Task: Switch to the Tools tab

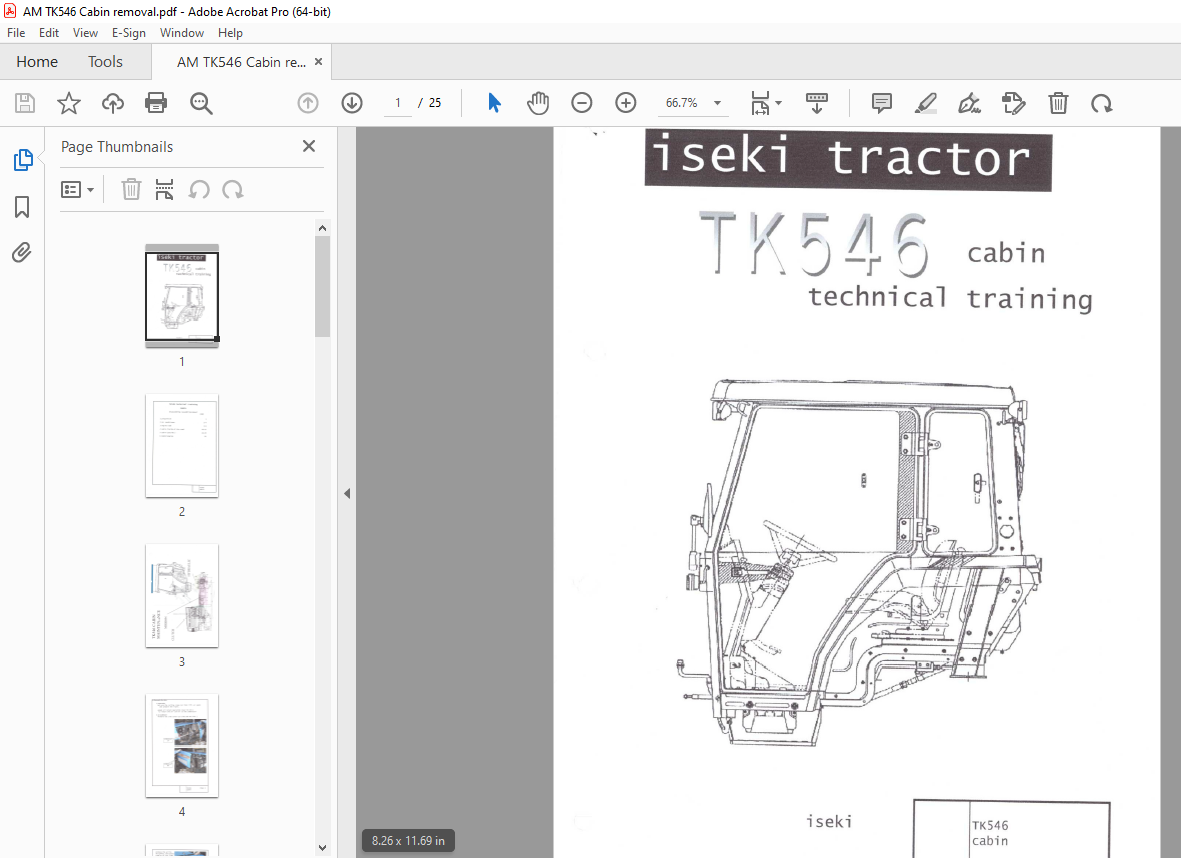Action: [105, 62]
